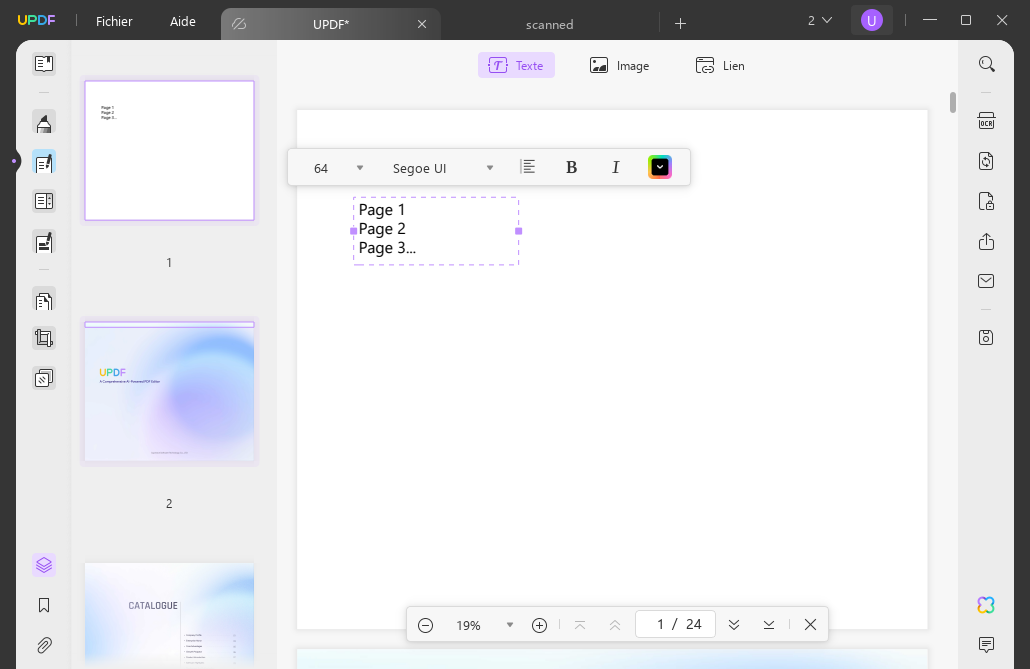The height and width of the screenshot is (669, 1030).
Task: Go to the next page
Action: pos(734,625)
